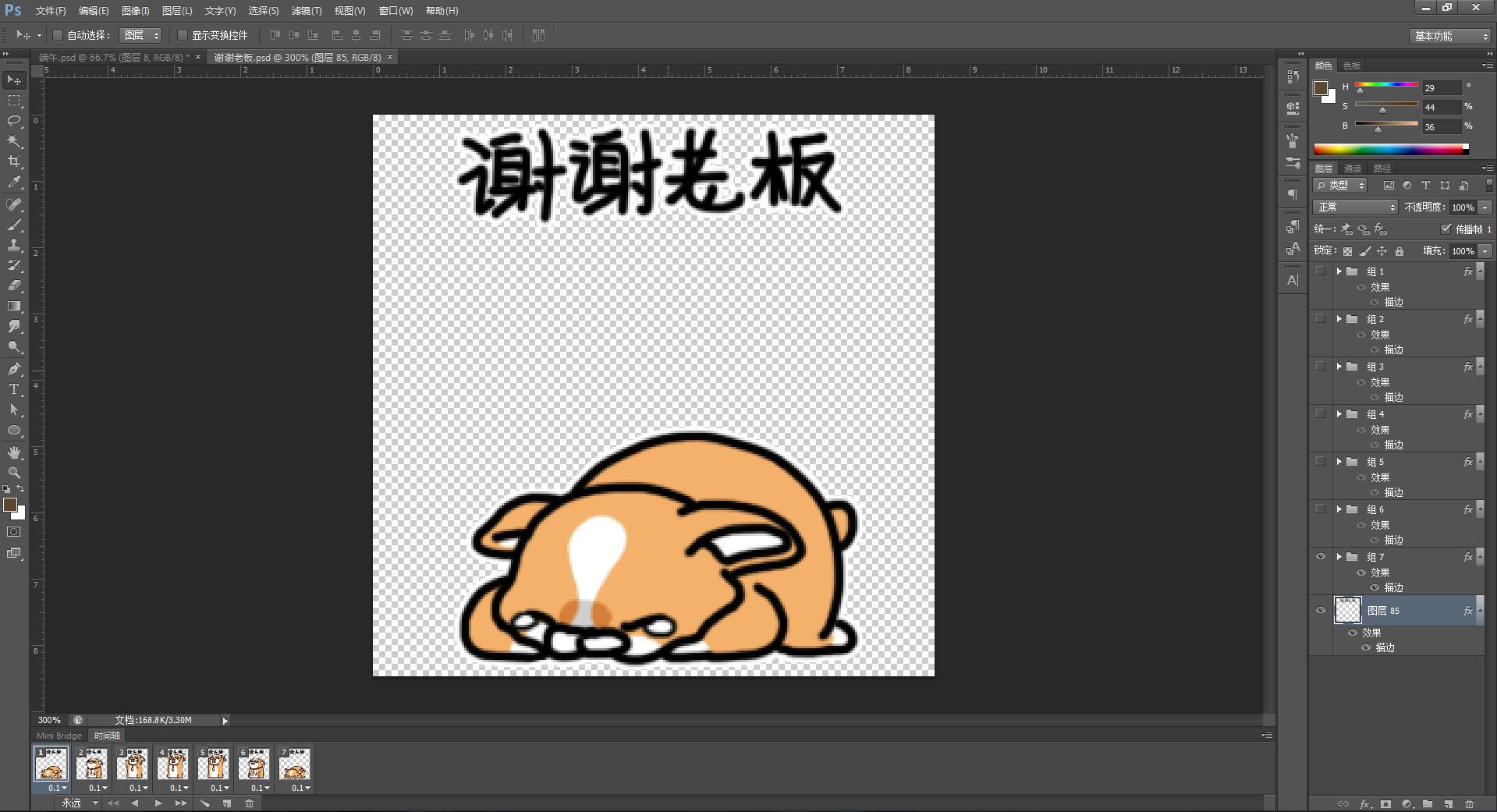Select the Lasso tool
The width and height of the screenshot is (1497, 812).
tap(14, 121)
